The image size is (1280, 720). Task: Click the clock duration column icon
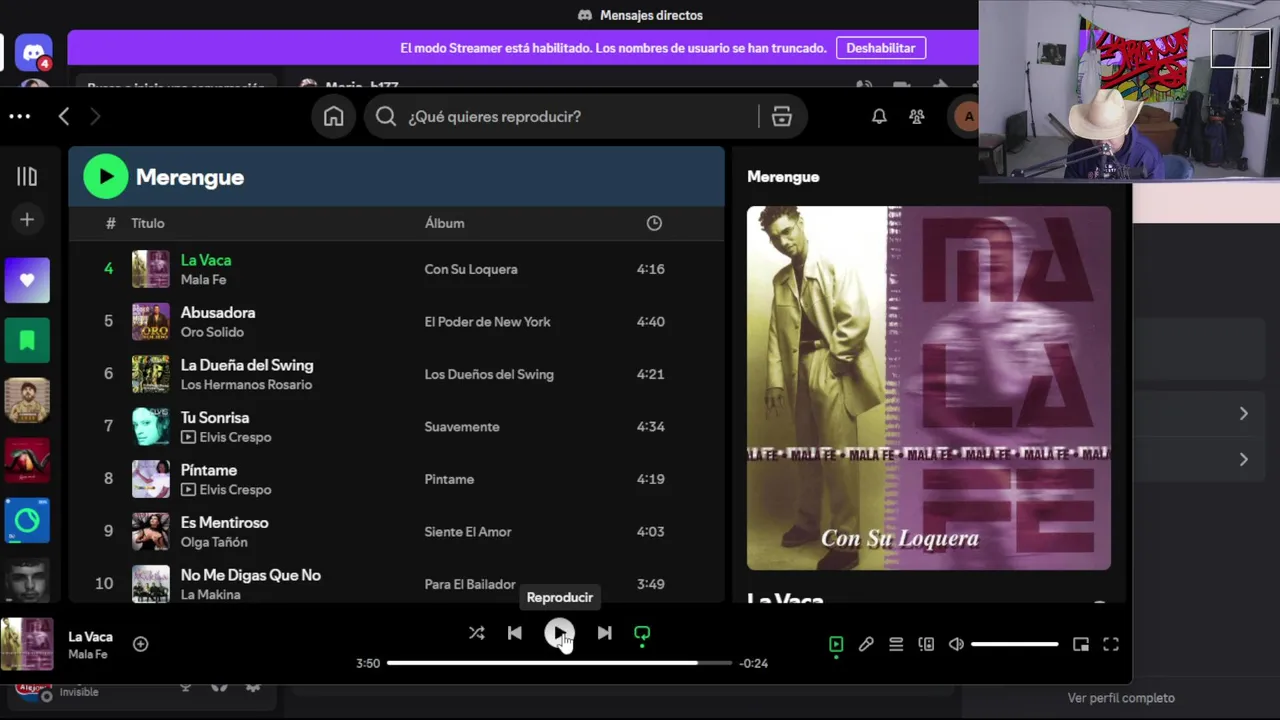point(654,223)
